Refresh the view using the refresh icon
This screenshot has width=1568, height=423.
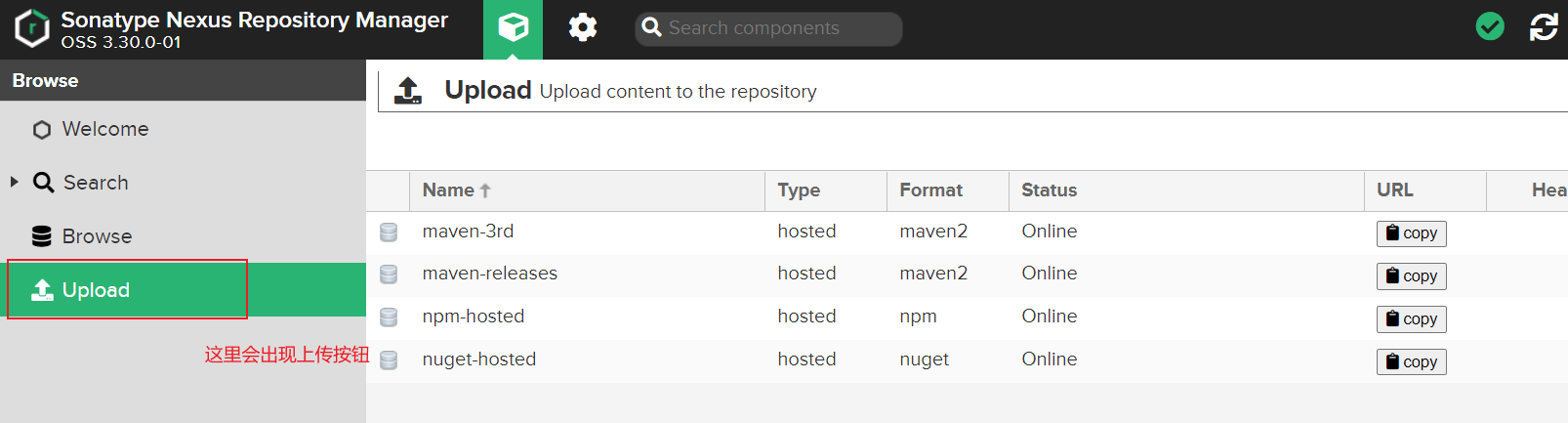point(1544,26)
